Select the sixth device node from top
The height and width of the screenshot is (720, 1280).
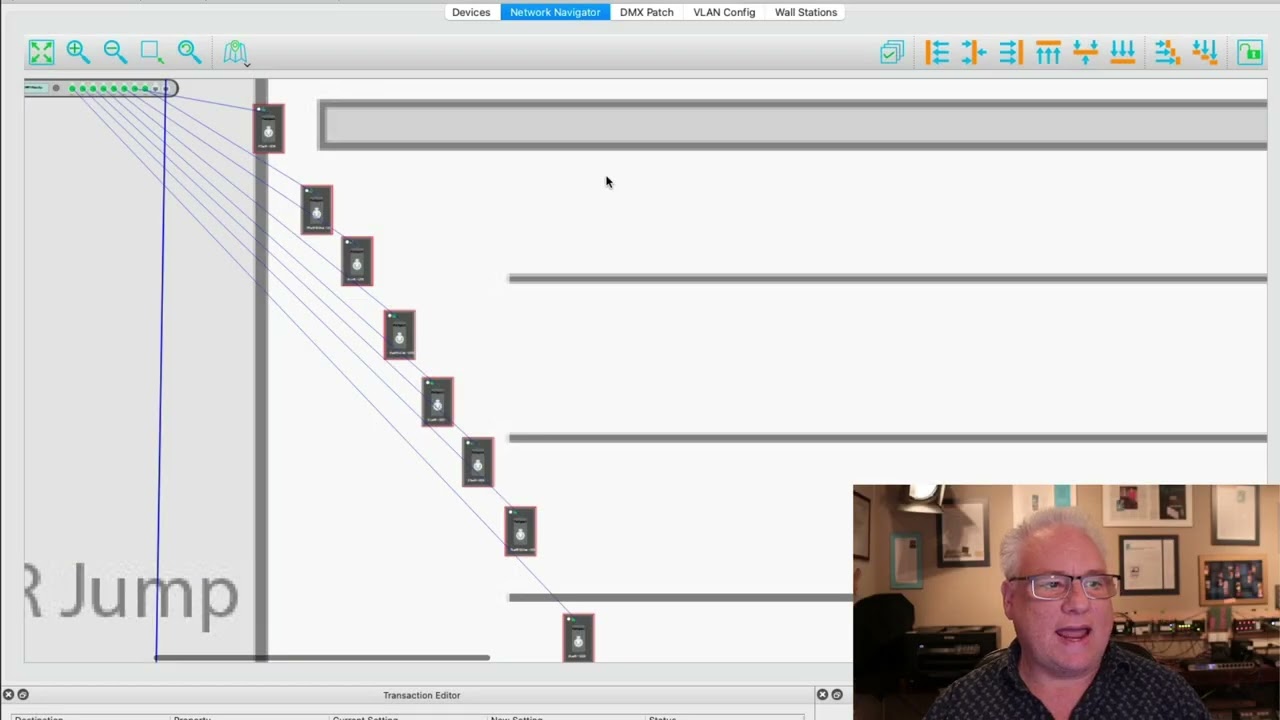(x=478, y=462)
